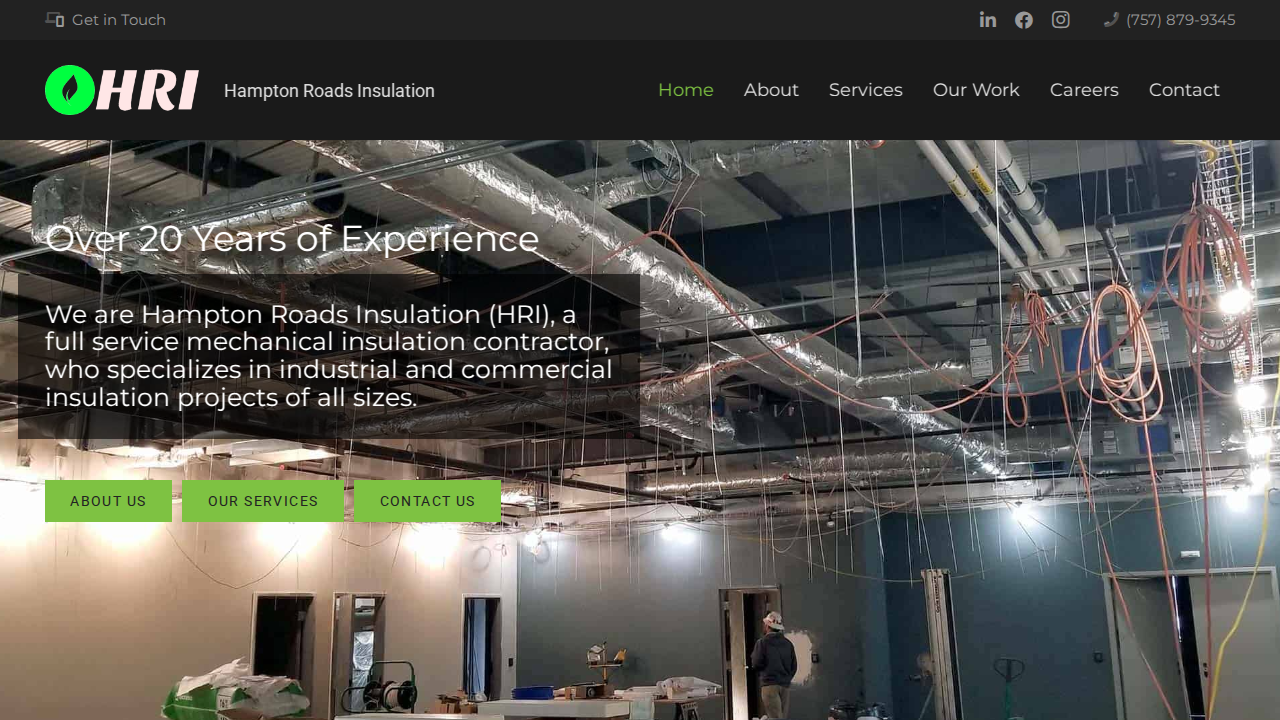Click the Get in Touch devices icon

coord(55,20)
